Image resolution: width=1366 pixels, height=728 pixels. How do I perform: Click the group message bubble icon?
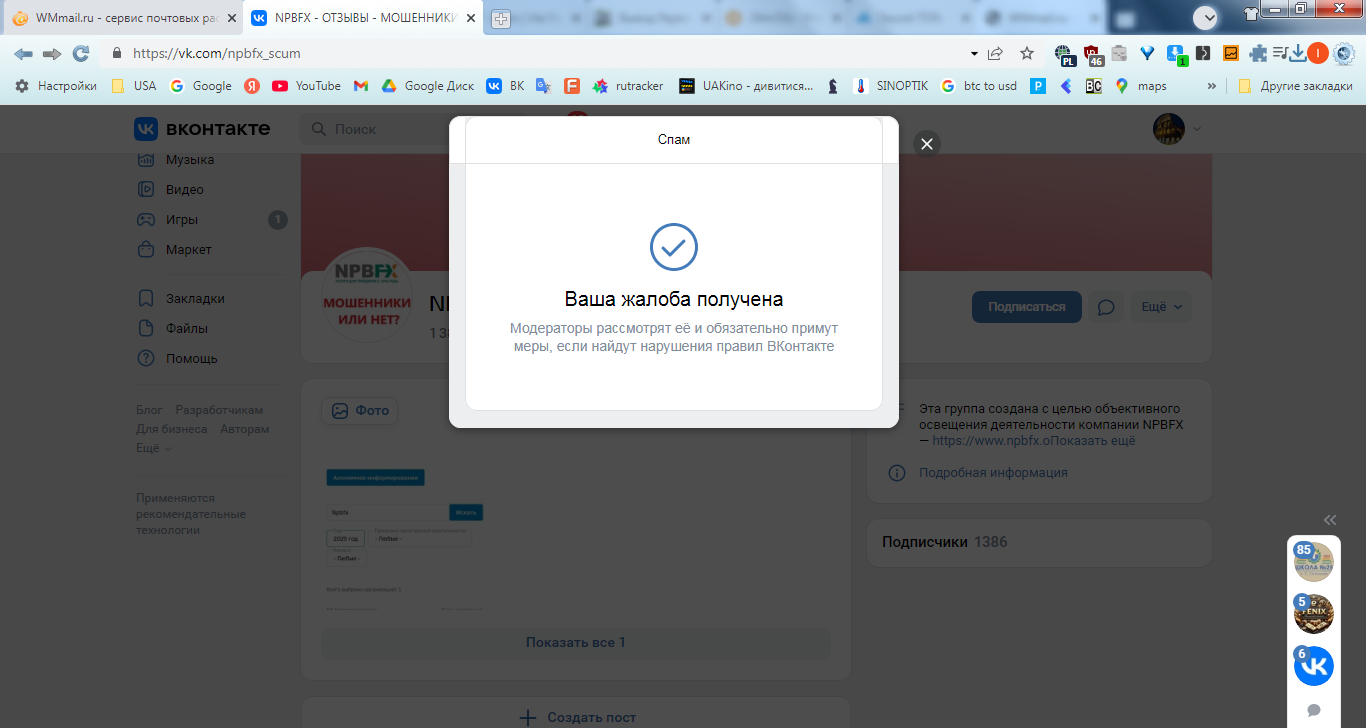[1106, 307]
